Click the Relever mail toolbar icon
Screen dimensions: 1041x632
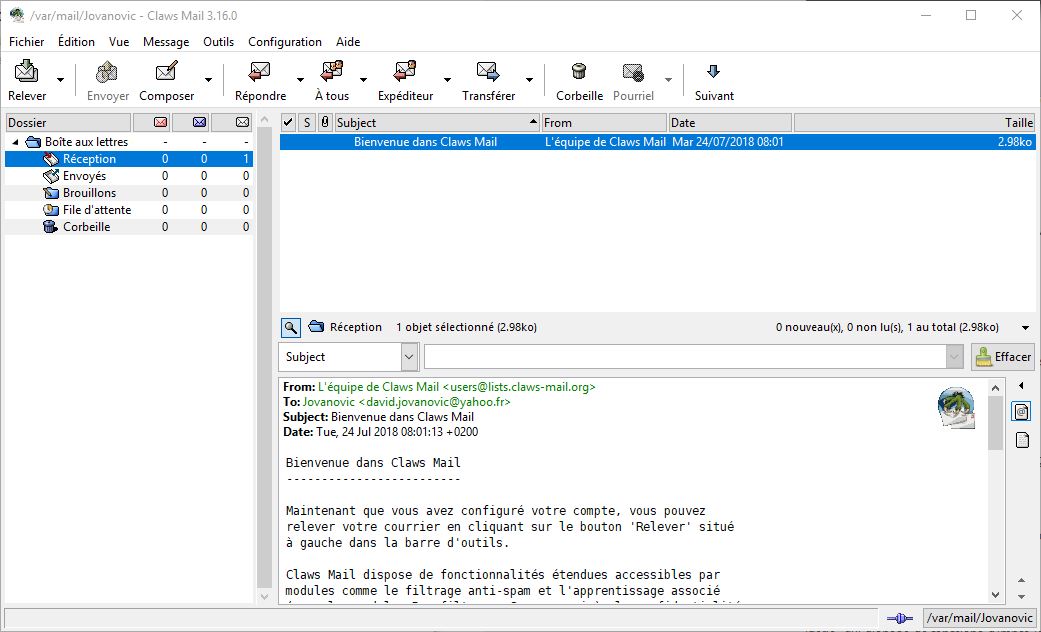pyautogui.click(x=27, y=70)
